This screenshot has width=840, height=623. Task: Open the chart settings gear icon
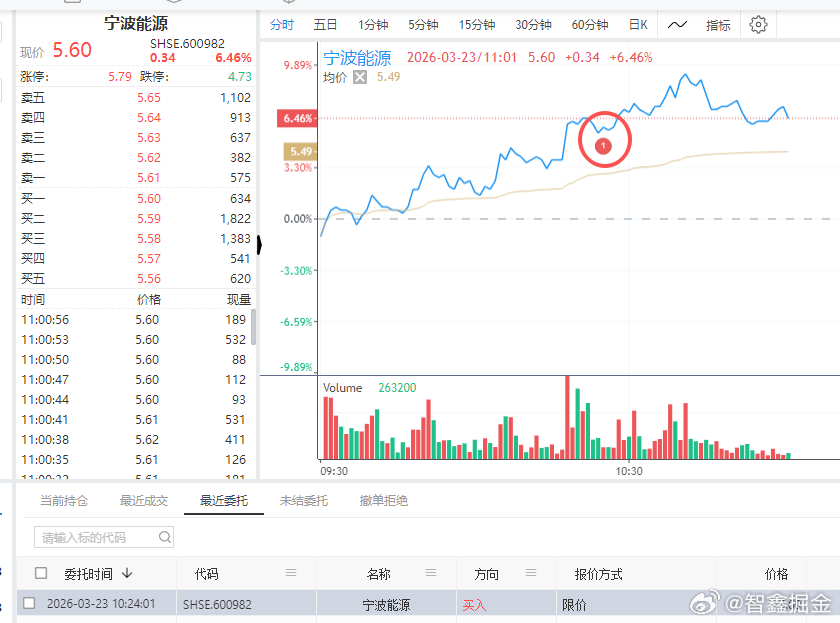[757, 25]
